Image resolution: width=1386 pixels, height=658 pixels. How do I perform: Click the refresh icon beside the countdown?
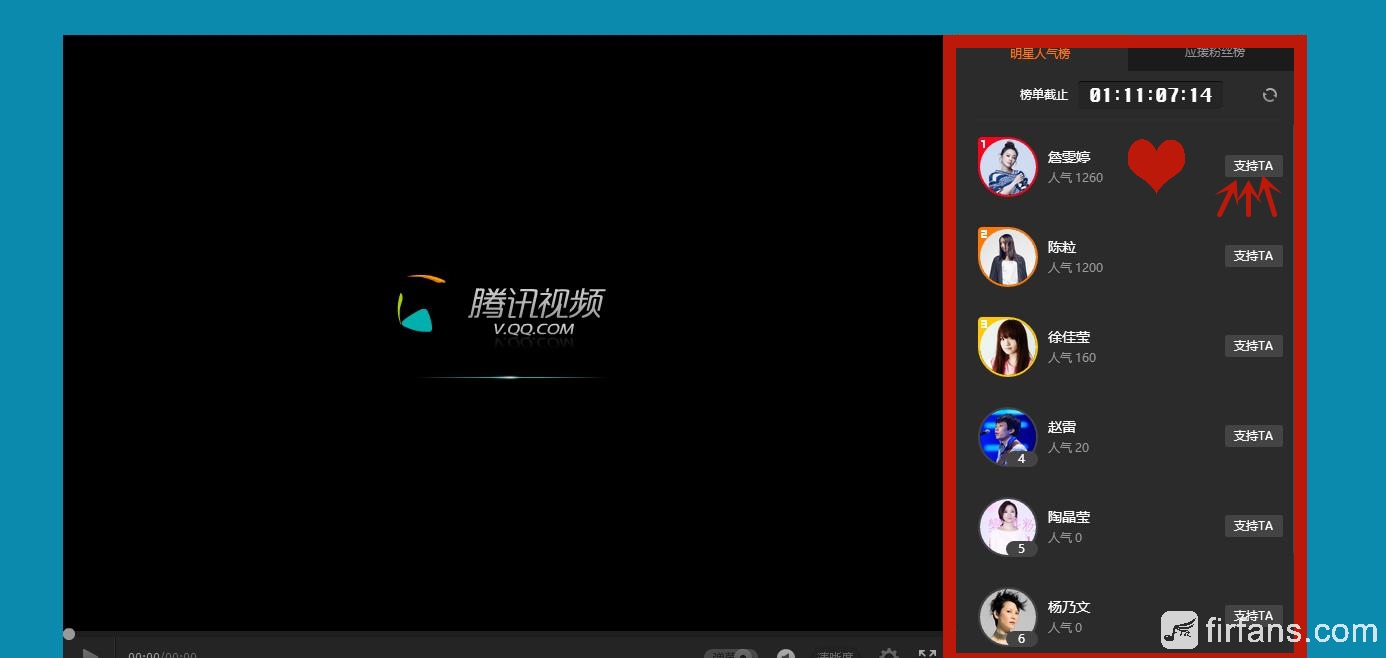(x=1270, y=95)
